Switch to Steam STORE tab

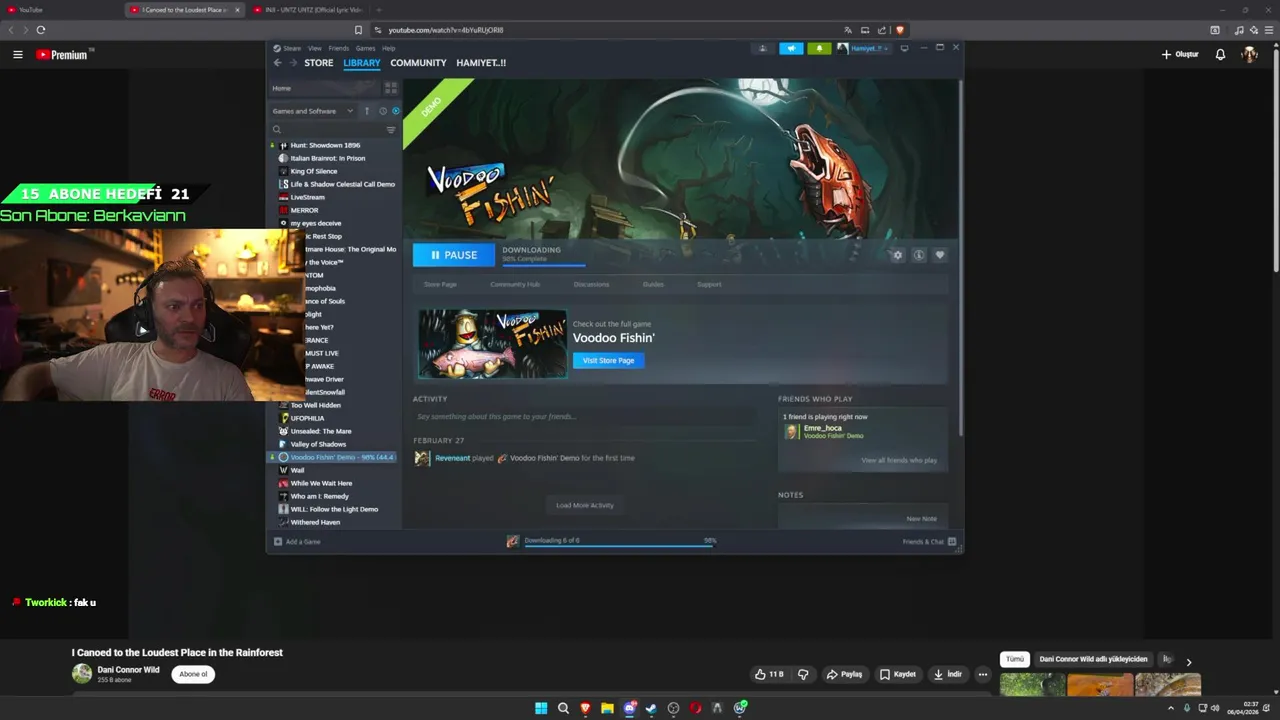(319, 63)
